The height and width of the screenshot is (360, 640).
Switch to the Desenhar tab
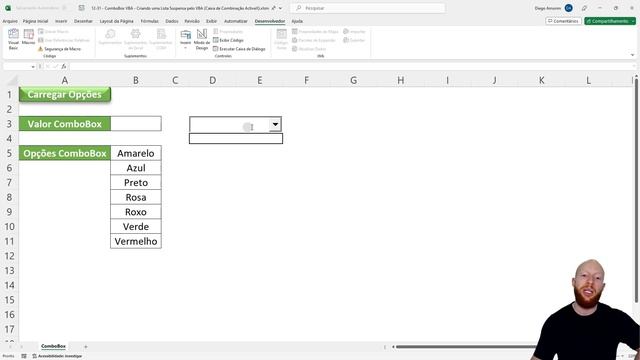[83, 21]
